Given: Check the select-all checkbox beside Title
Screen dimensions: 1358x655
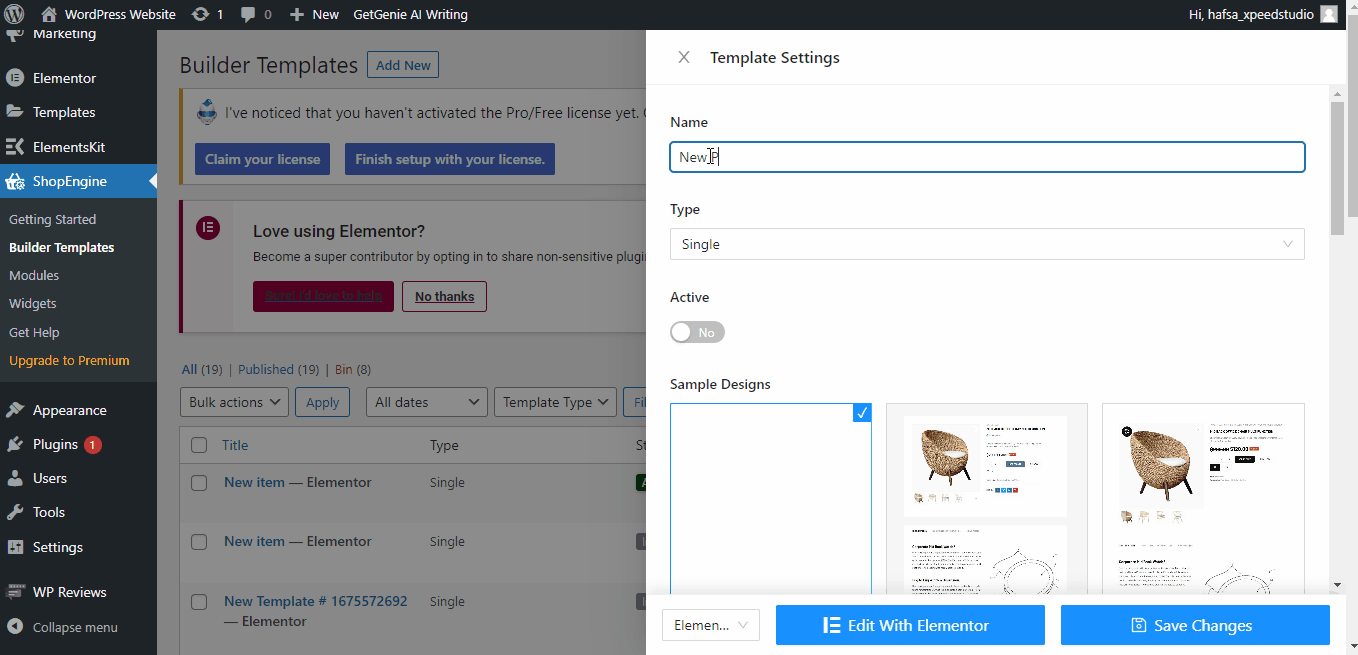Looking at the screenshot, I should coord(199,445).
